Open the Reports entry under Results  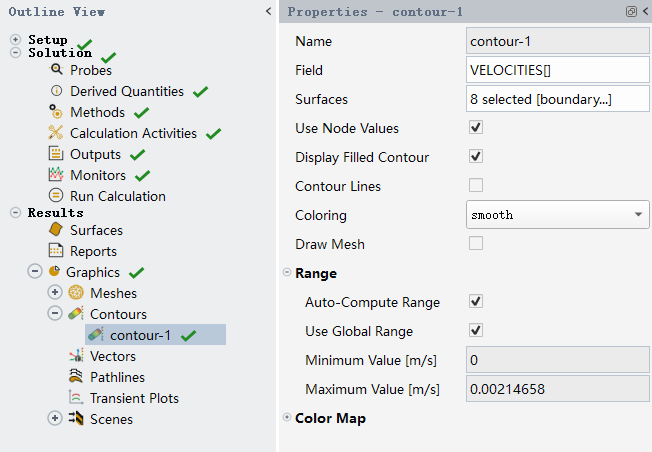(93, 251)
